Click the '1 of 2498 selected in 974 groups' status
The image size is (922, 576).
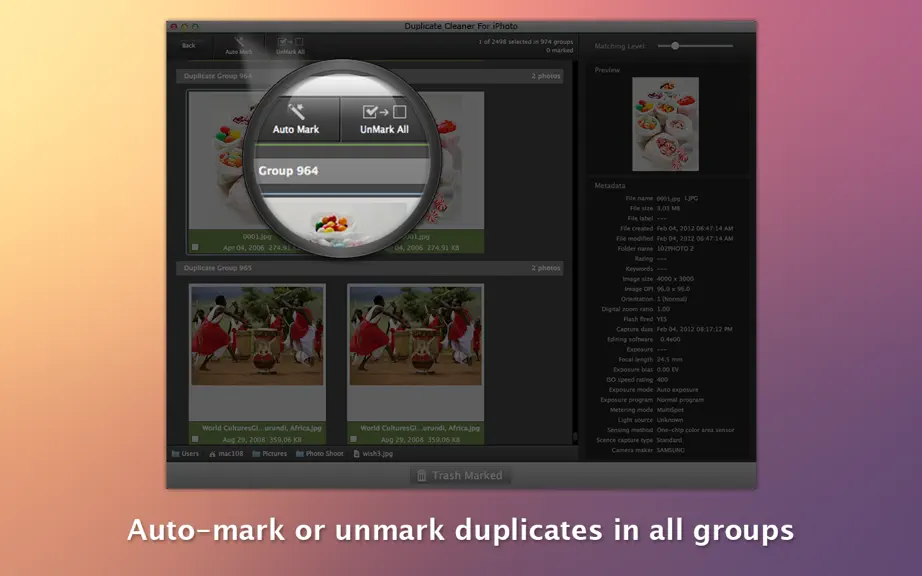tap(526, 42)
